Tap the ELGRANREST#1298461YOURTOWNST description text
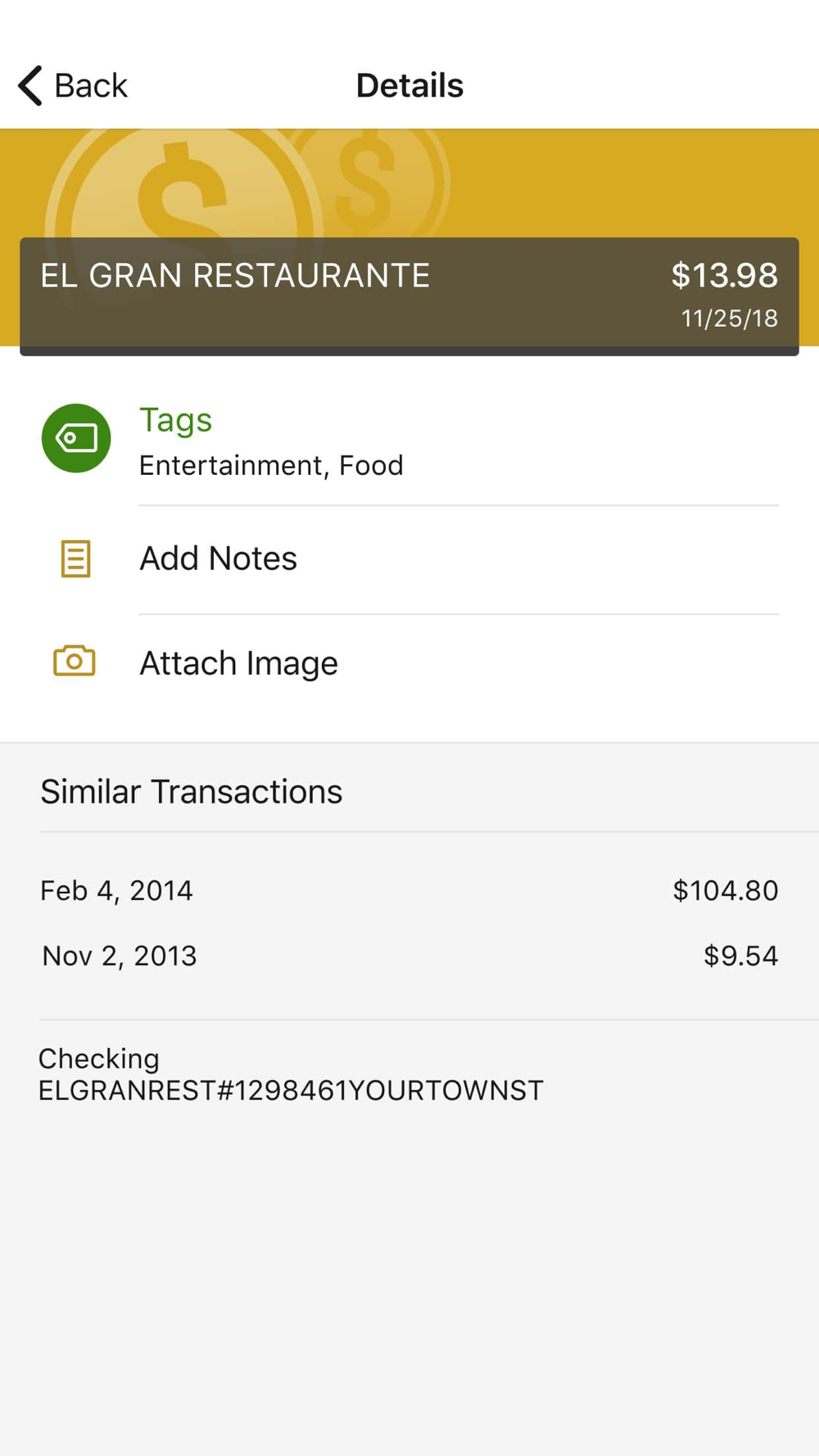Viewport: 819px width, 1456px height. [291, 1091]
